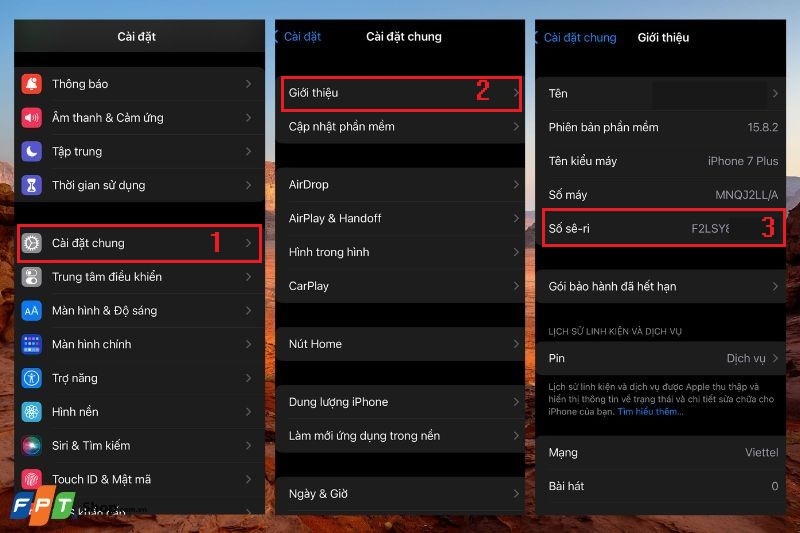Image resolution: width=800 pixels, height=533 pixels.
Task: Open Gói bảo hành đã hết hạn
Action: click(661, 287)
